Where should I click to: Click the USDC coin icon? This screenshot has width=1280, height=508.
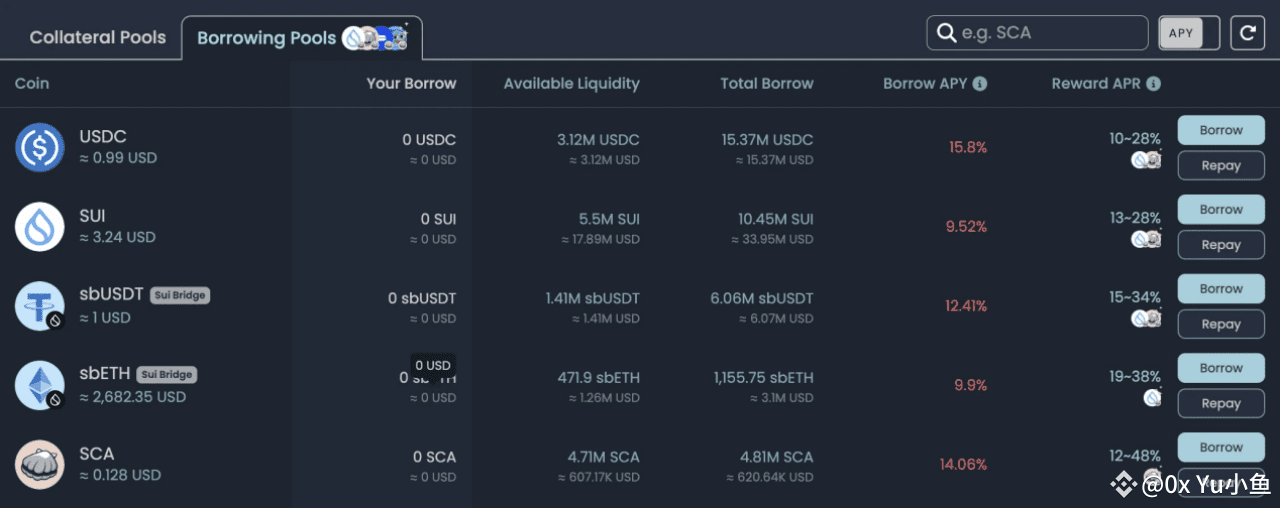coord(40,147)
